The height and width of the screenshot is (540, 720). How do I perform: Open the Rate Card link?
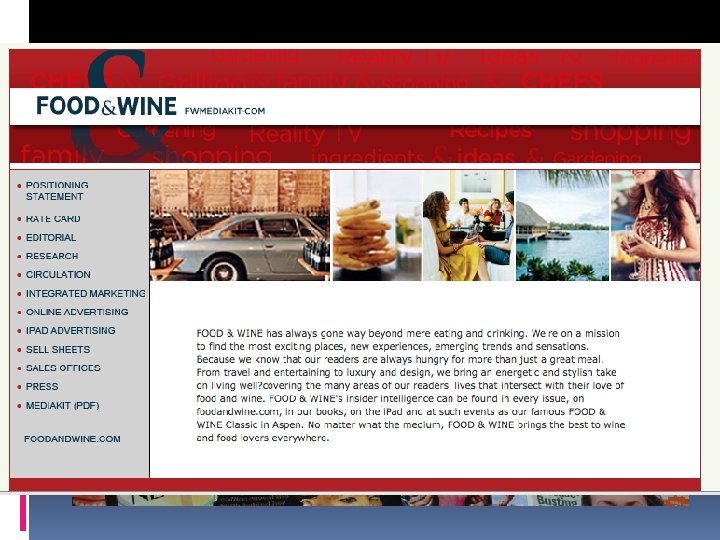53,219
